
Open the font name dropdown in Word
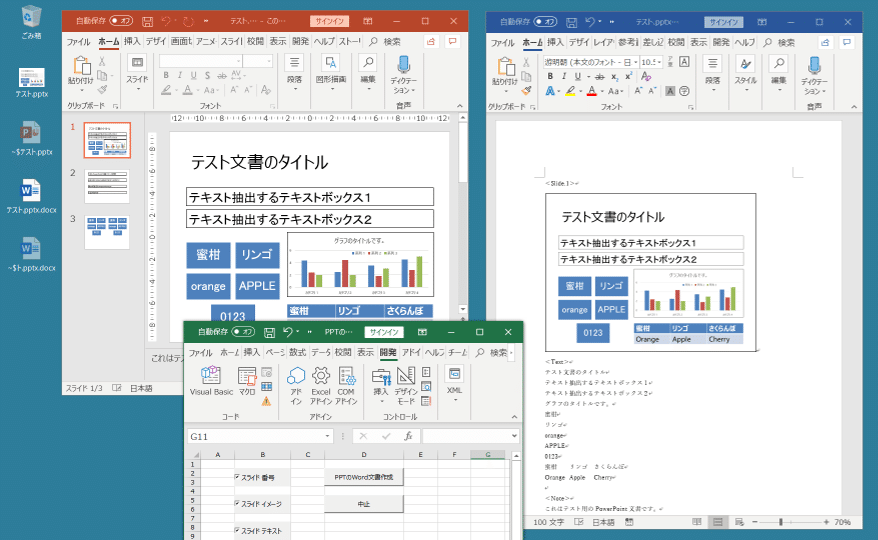(x=636, y=62)
